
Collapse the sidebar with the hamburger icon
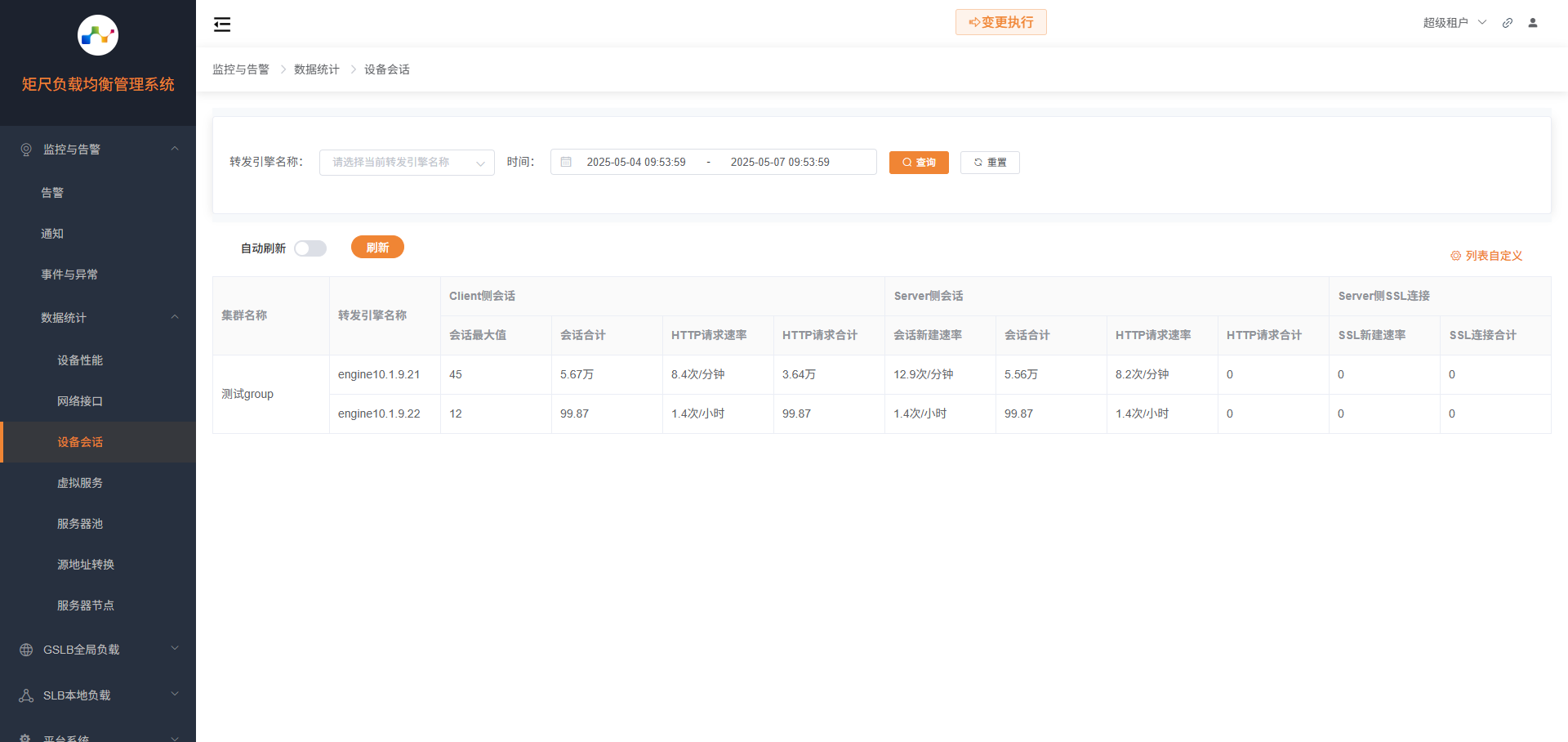point(222,25)
